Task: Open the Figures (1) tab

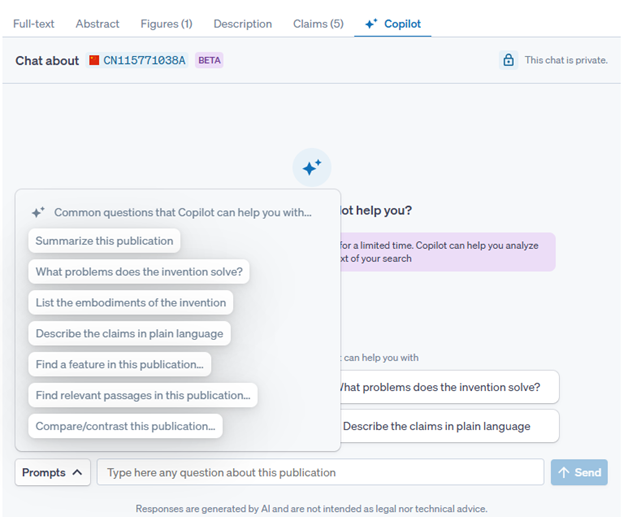Action: [166, 23]
